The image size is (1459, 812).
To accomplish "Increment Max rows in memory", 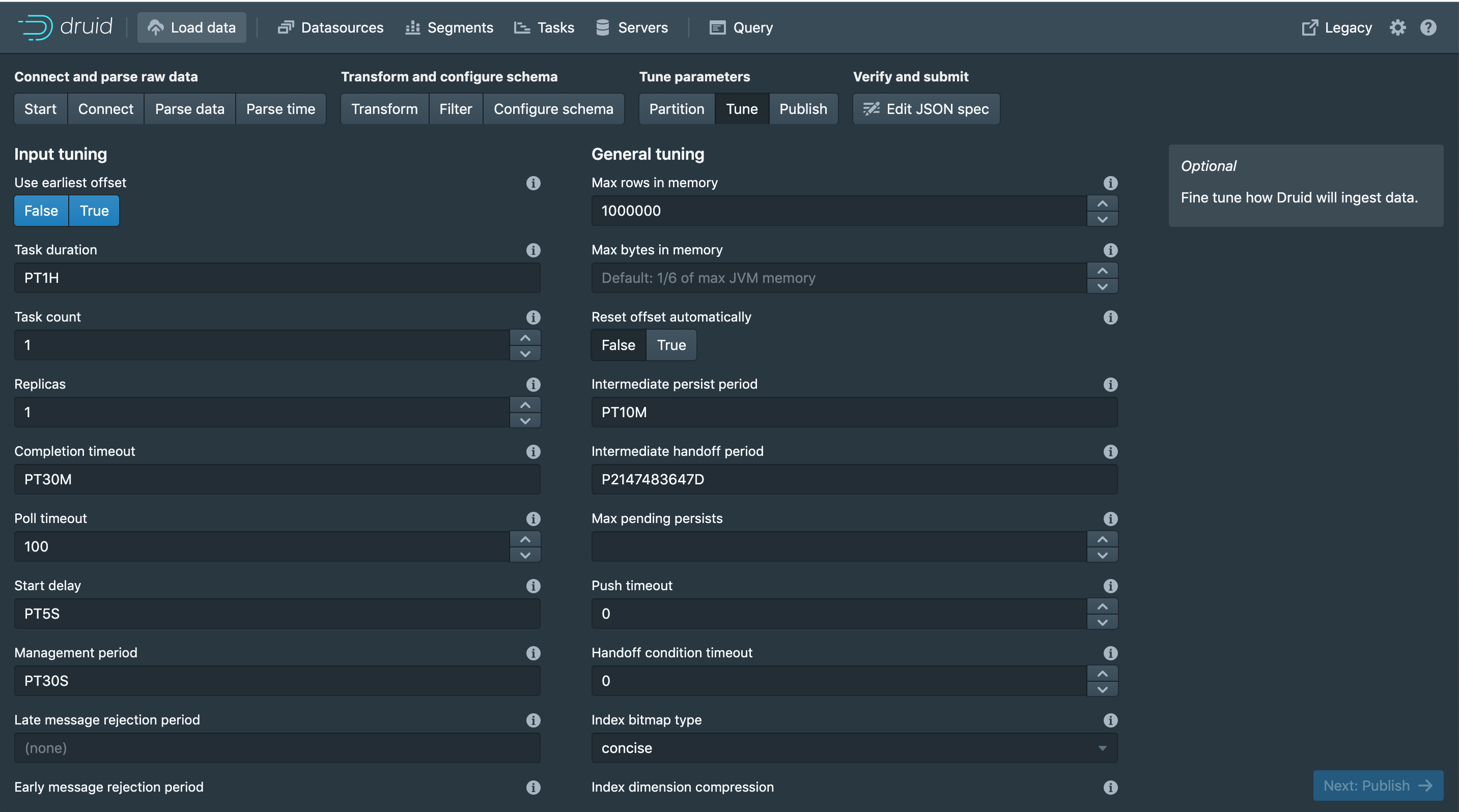I will coord(1102,204).
